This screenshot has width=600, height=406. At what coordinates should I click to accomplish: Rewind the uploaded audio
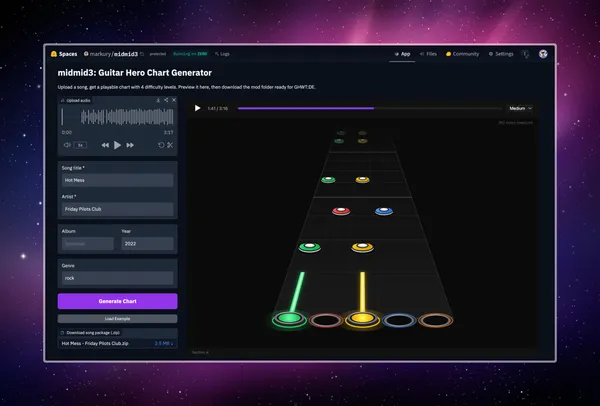104,145
